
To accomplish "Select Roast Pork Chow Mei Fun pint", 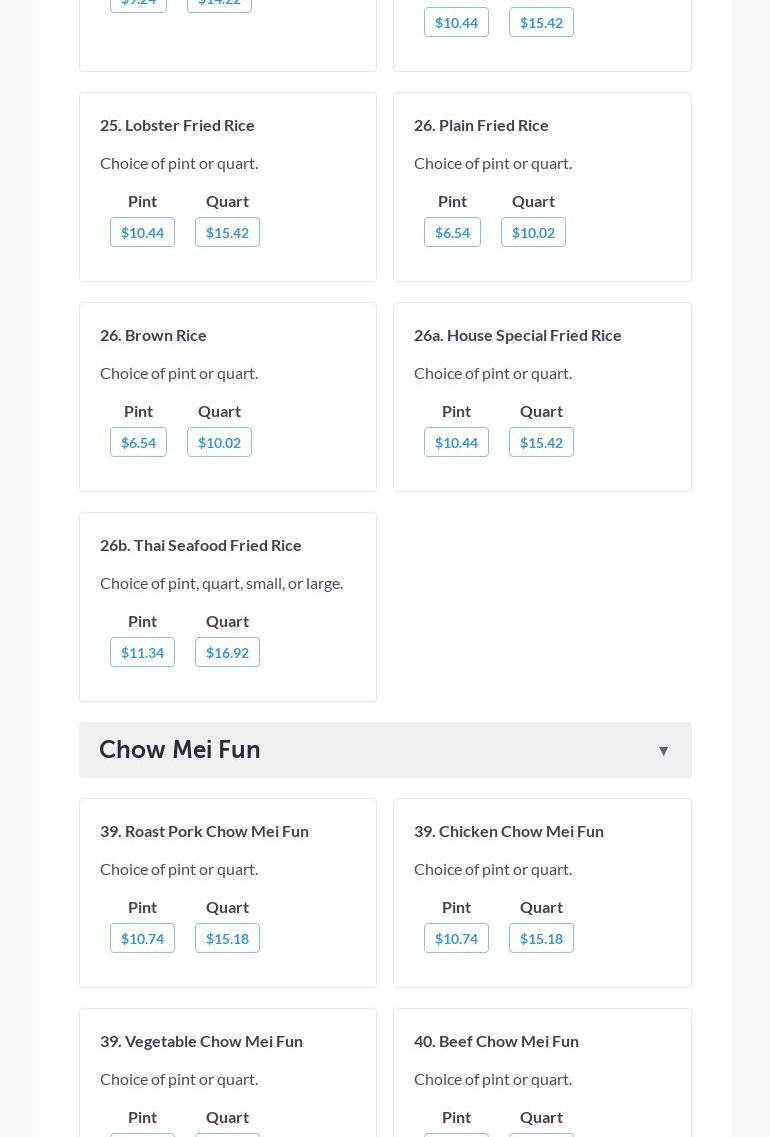I will [142, 939].
